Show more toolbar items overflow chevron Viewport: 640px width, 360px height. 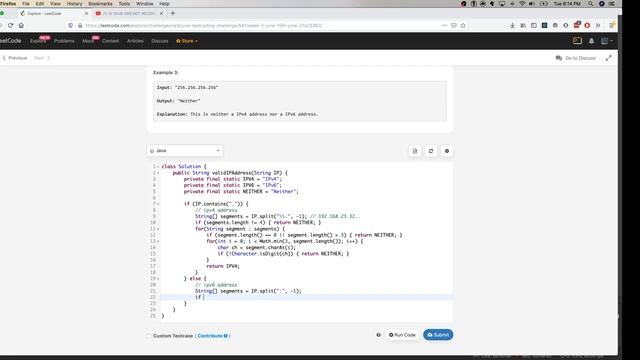coord(598,25)
